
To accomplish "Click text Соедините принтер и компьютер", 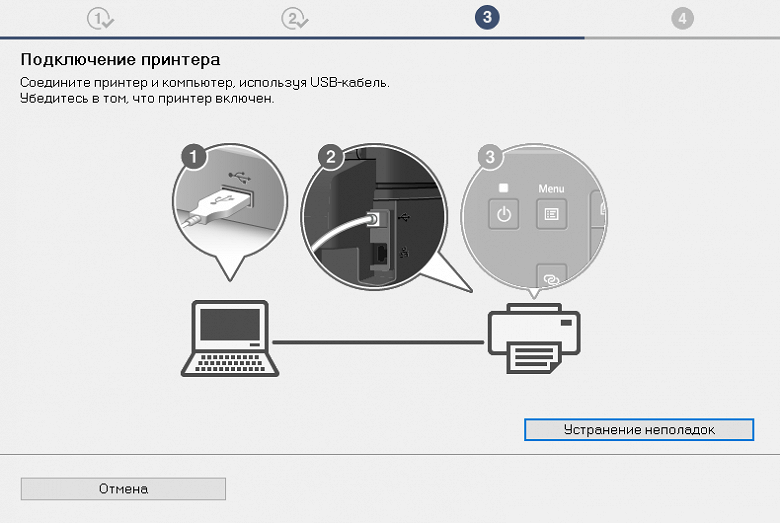I will [127, 83].
